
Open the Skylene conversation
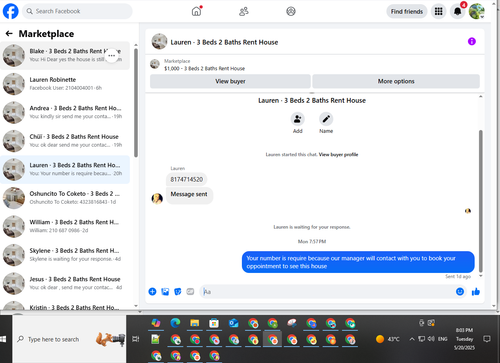[65, 255]
